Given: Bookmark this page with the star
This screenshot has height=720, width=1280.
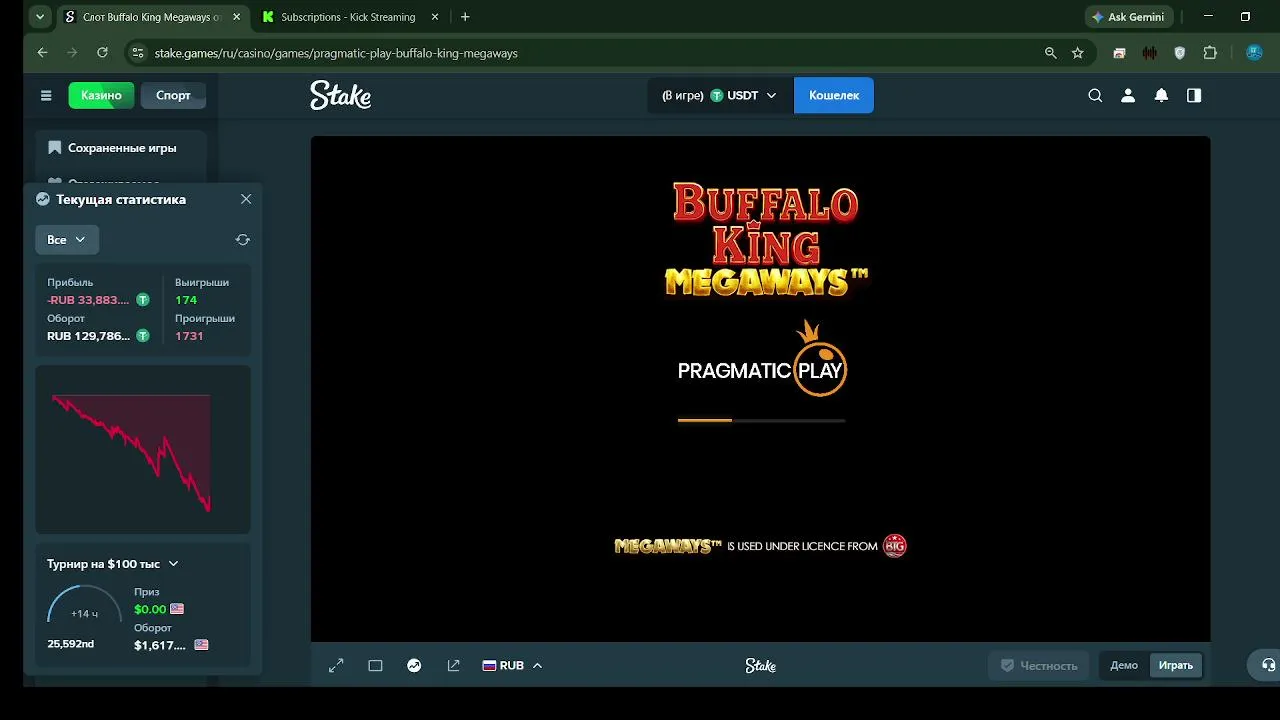Looking at the screenshot, I should (x=1077, y=53).
